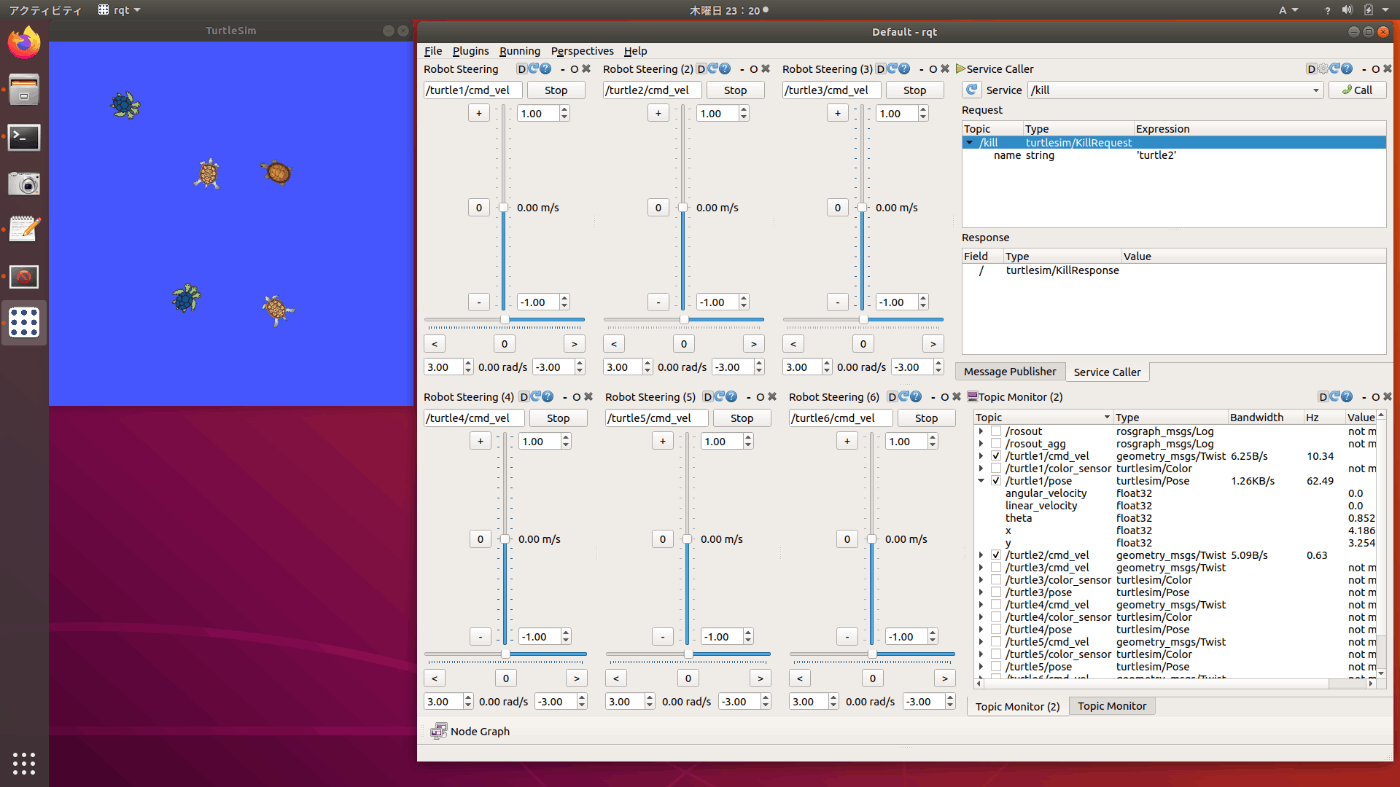Open help for Robot Steering (5) panel
The image size is (1400, 787).
(731, 397)
